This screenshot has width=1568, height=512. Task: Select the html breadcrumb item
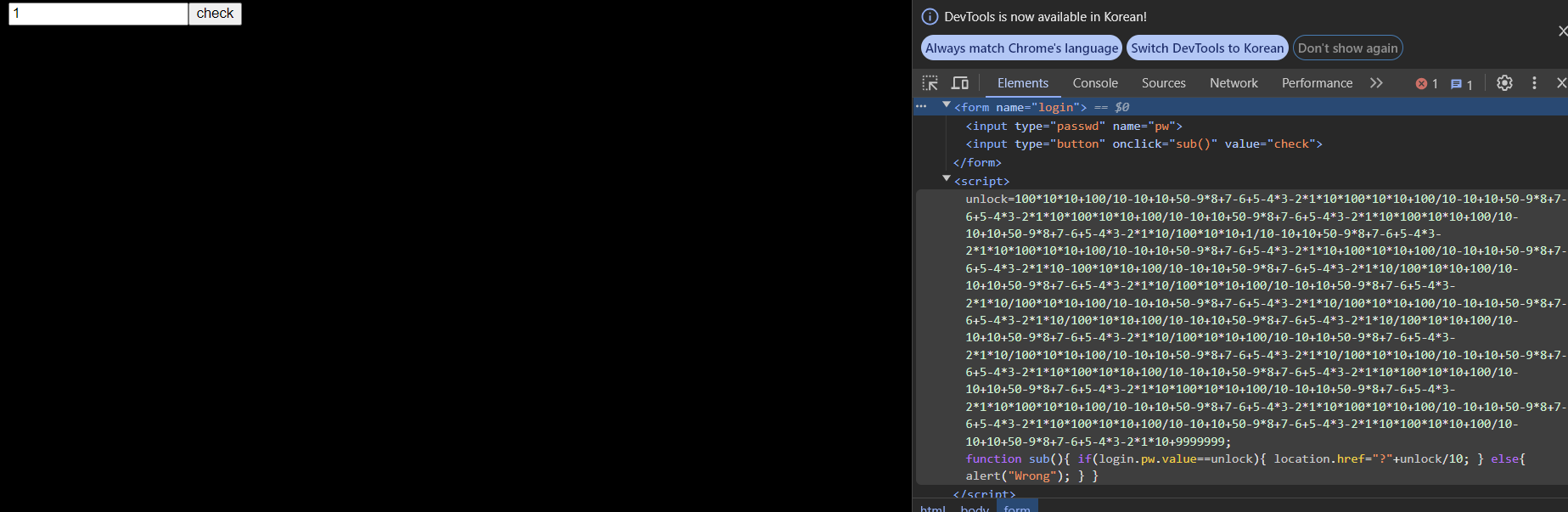tap(933, 508)
